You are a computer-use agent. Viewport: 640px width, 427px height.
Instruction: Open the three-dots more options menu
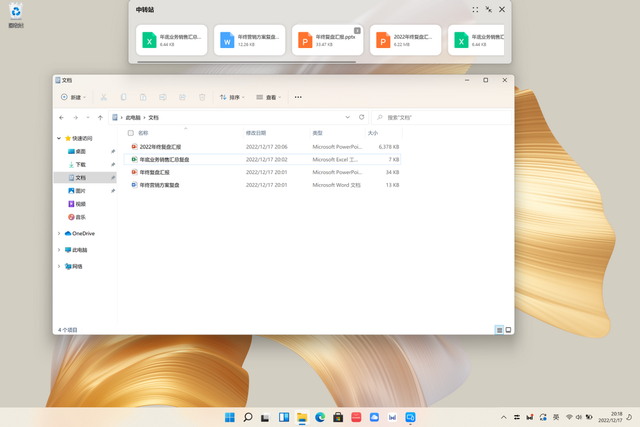pyautogui.click(x=298, y=97)
